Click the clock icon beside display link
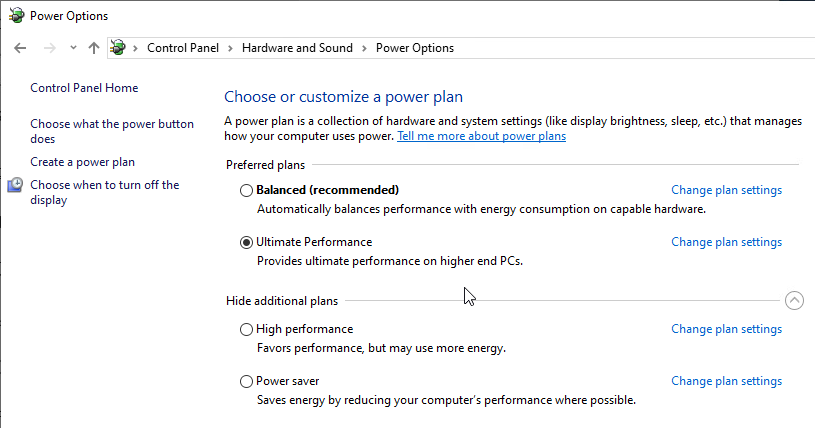 pos(15,185)
